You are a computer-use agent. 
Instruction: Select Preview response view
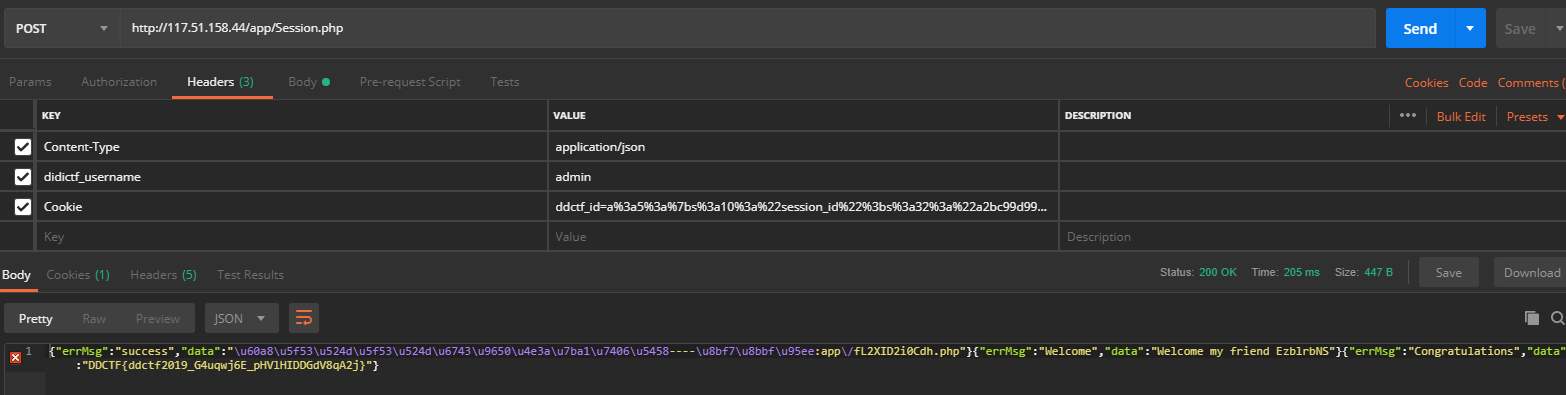click(158, 319)
